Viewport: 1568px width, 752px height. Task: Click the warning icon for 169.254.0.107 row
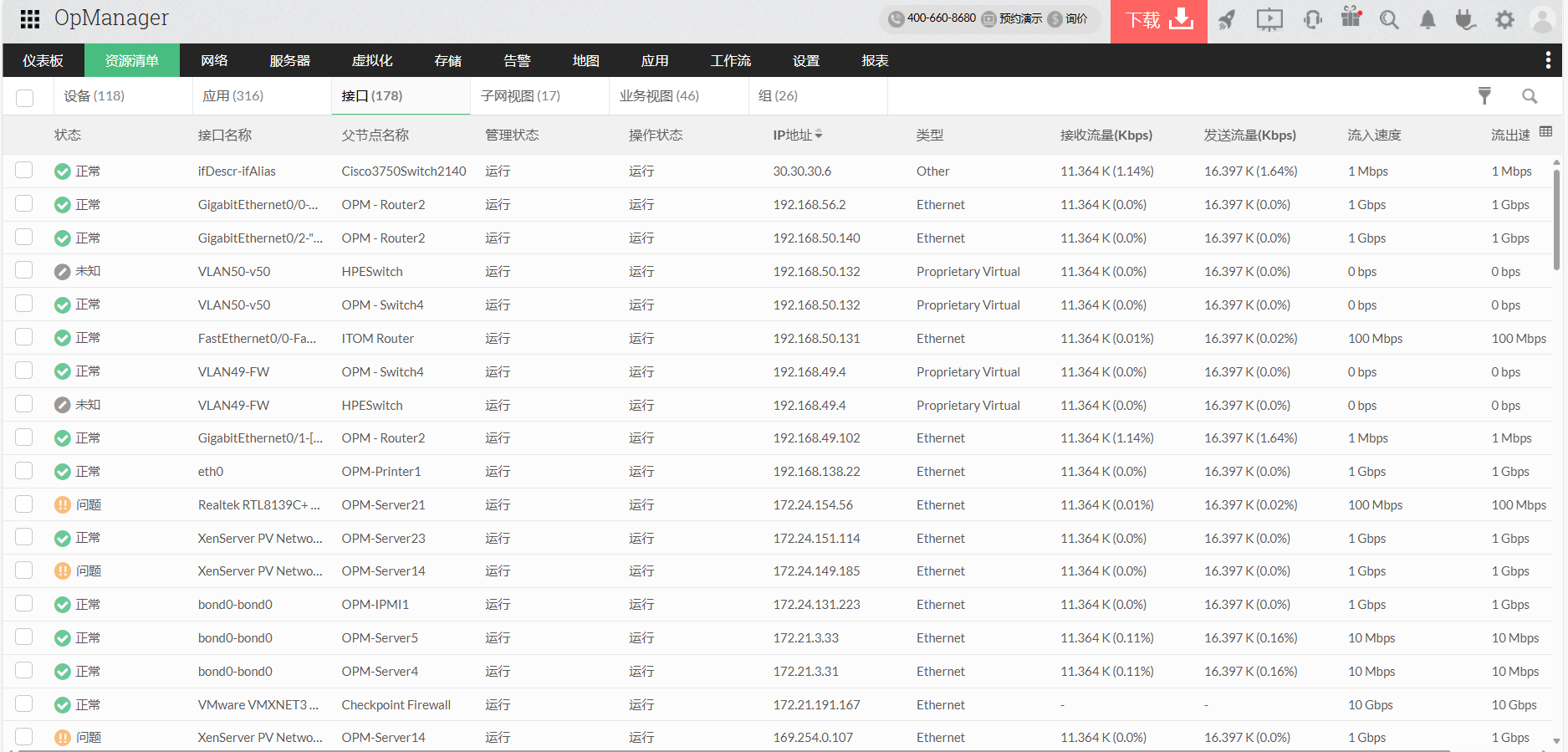[63, 738]
